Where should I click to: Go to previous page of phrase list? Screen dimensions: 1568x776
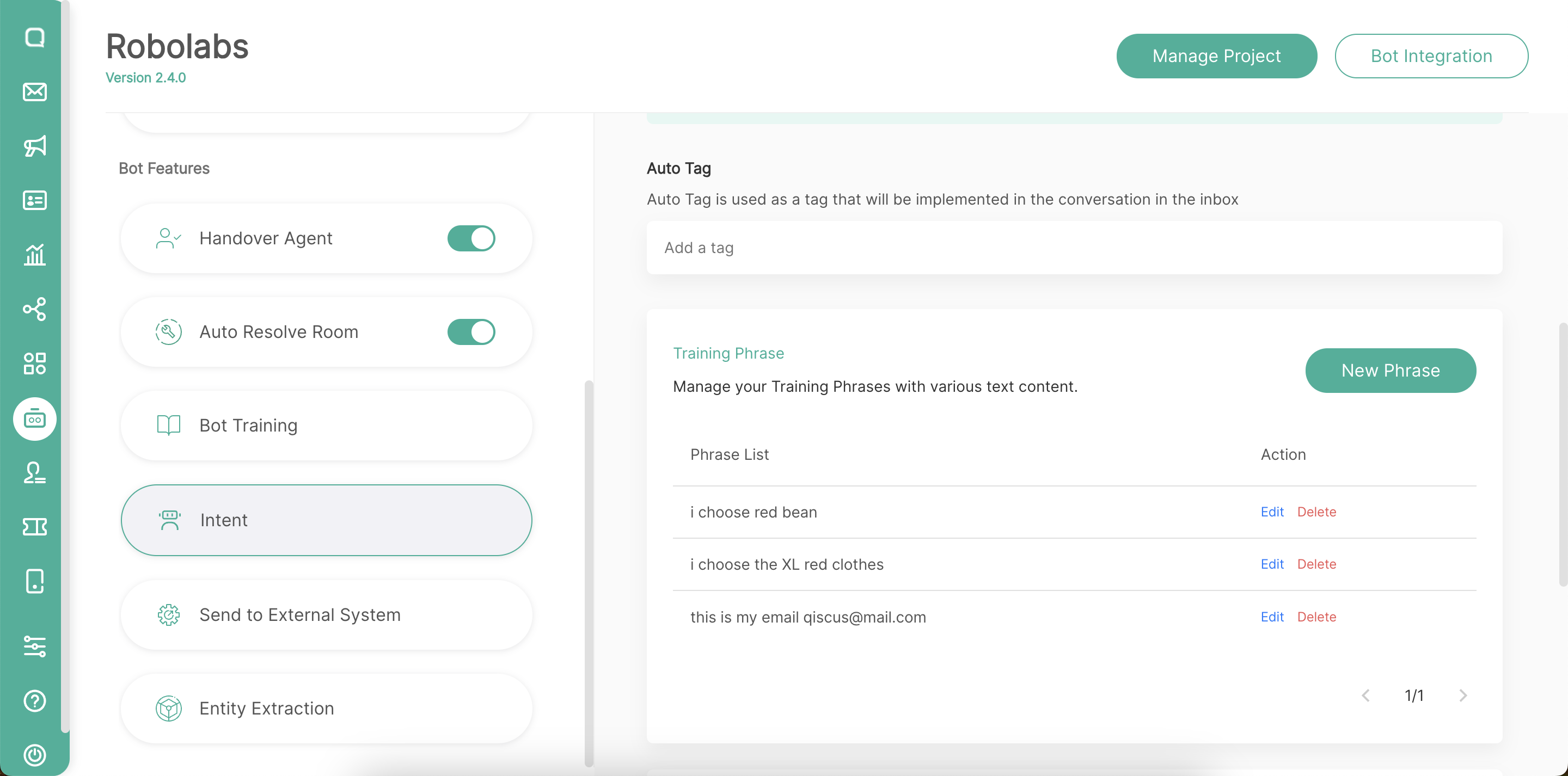pyautogui.click(x=1366, y=695)
